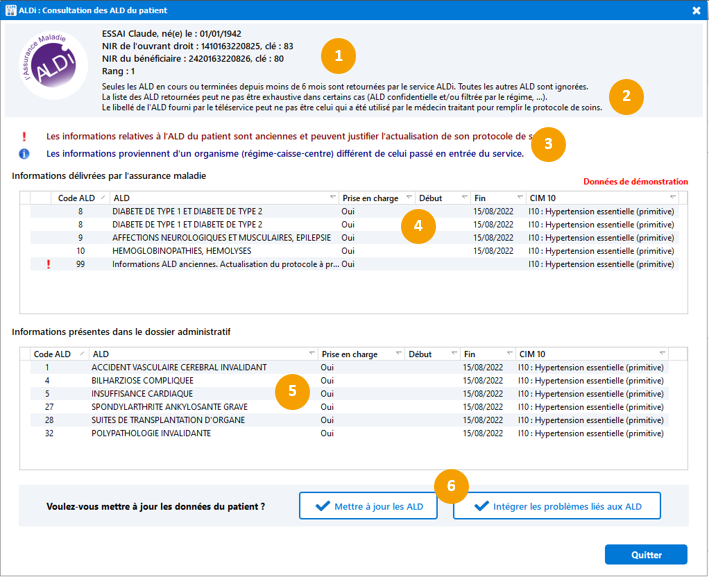This screenshot has width=709, height=577.
Task: Open Début column filter in top table
Action: click(x=464, y=197)
